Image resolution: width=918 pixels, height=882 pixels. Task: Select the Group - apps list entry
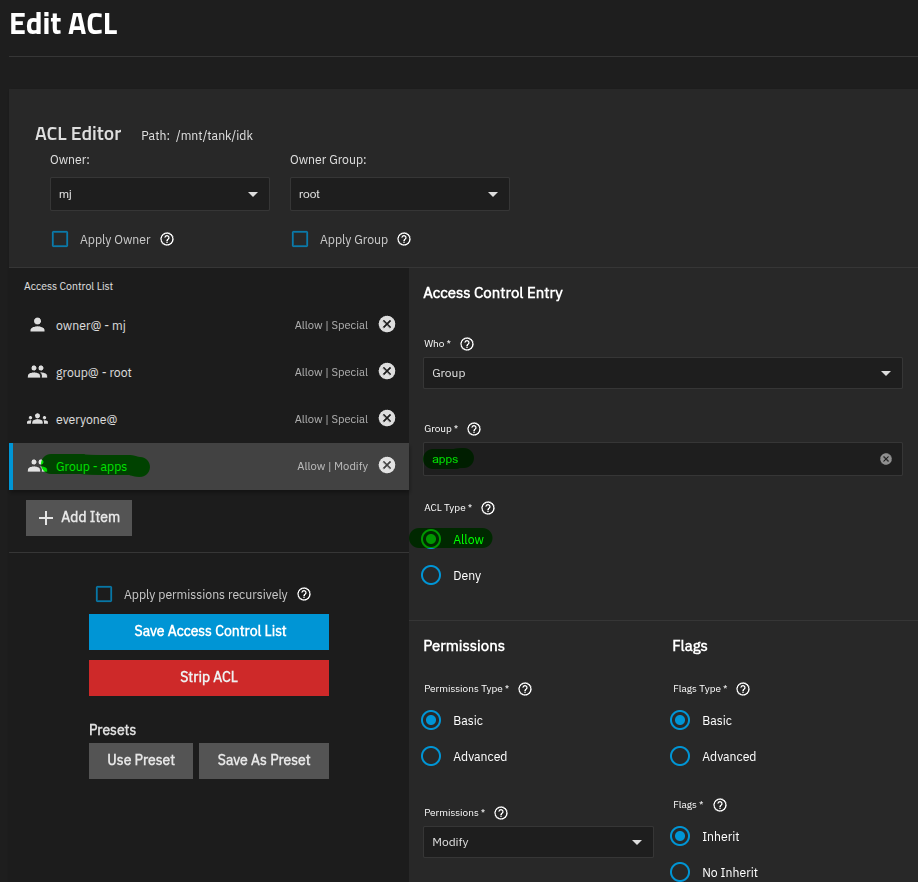pyautogui.click(x=209, y=466)
